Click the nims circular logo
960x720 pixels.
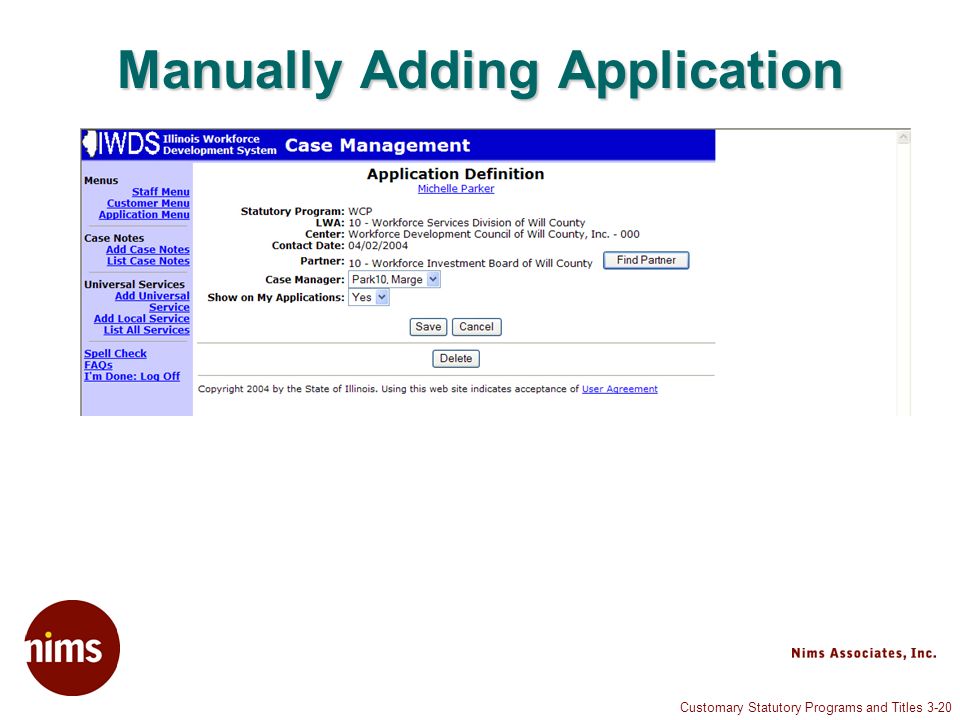[72, 648]
